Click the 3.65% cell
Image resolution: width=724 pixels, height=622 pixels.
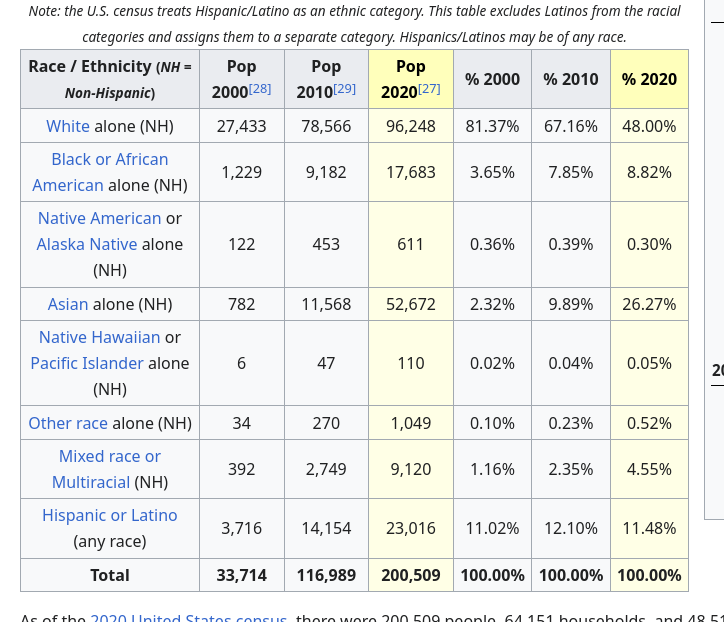(492, 172)
